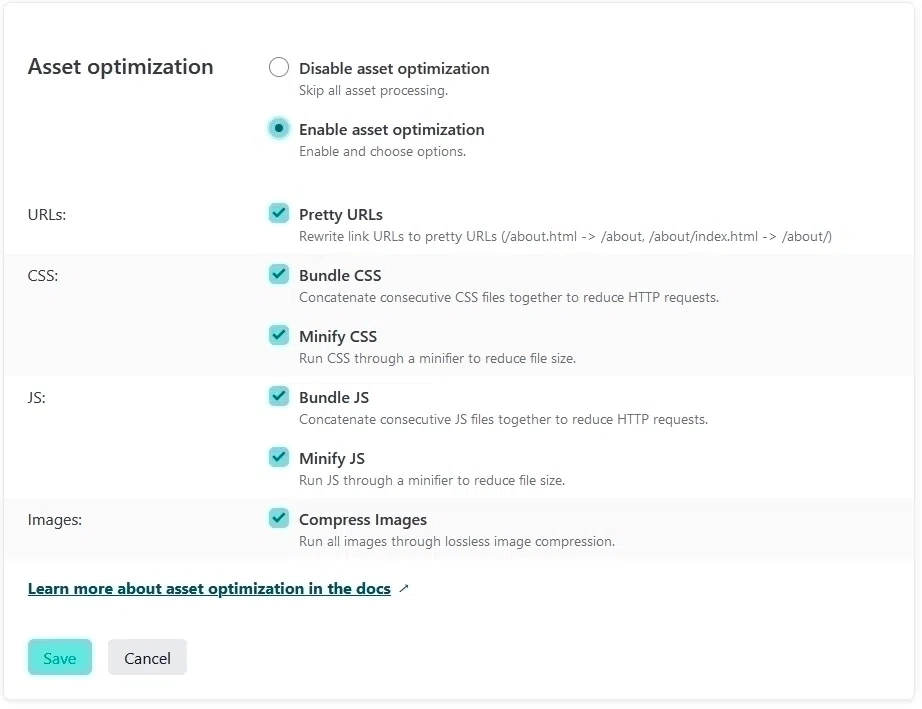This screenshot has width=922, height=709.
Task: Click the Enable asset optimization label text
Action: click(391, 129)
